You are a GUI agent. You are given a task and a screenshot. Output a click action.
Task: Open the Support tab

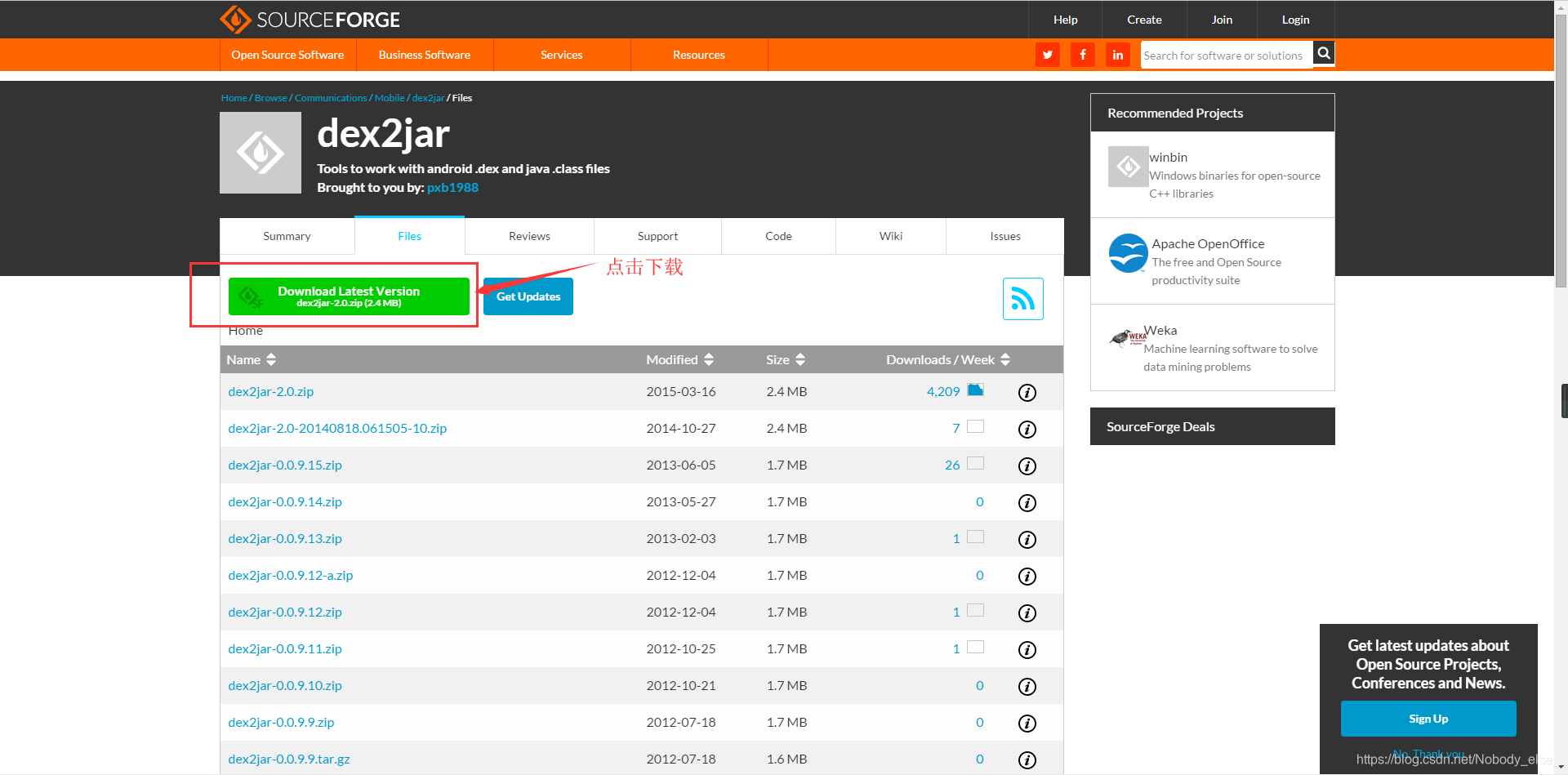coord(657,236)
